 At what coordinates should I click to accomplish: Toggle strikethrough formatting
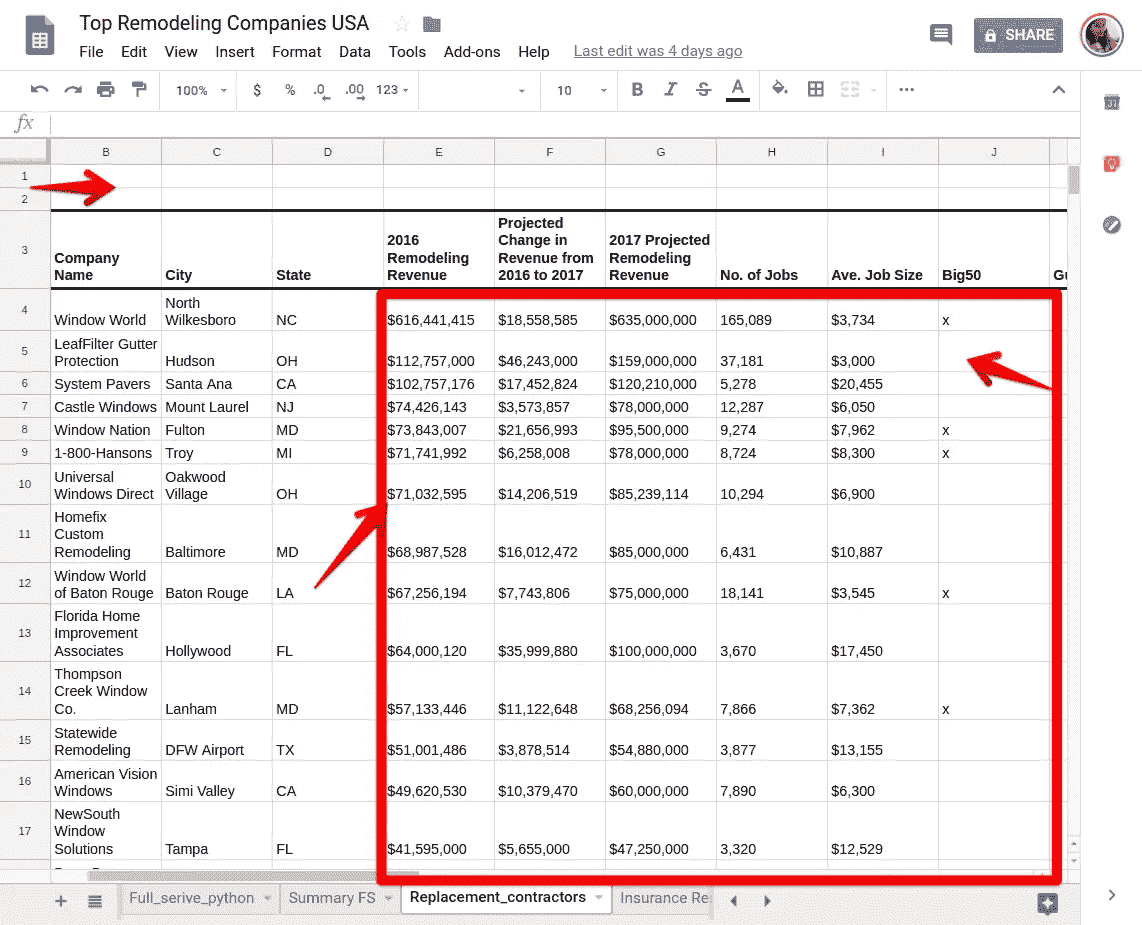[703, 90]
